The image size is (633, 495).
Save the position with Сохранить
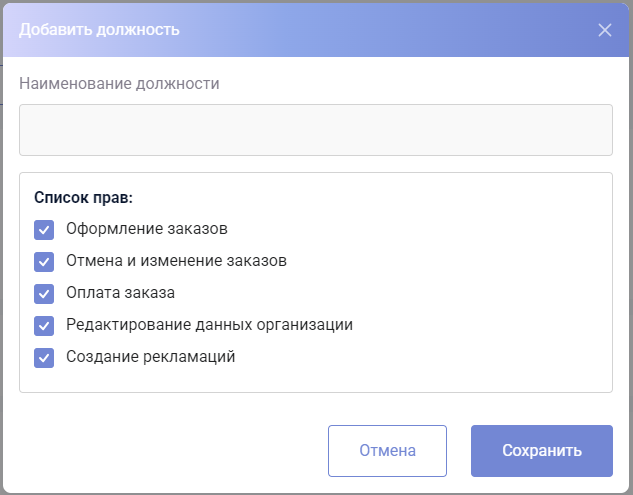pyautogui.click(x=542, y=451)
